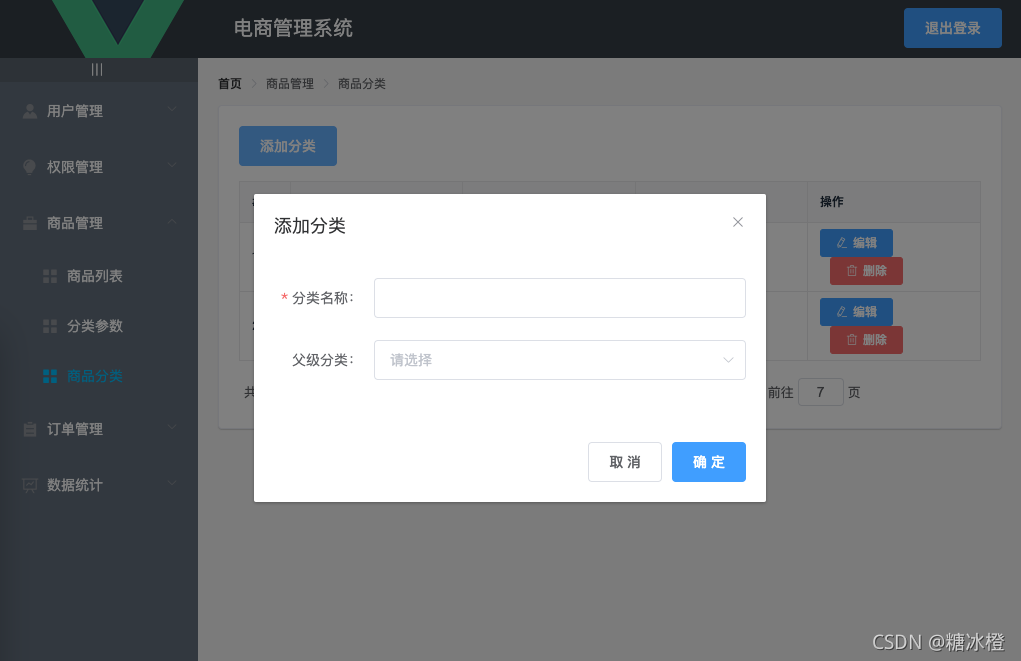The image size is (1021, 661).
Task: Open the 商品列表 submenu item
Action: pos(94,276)
